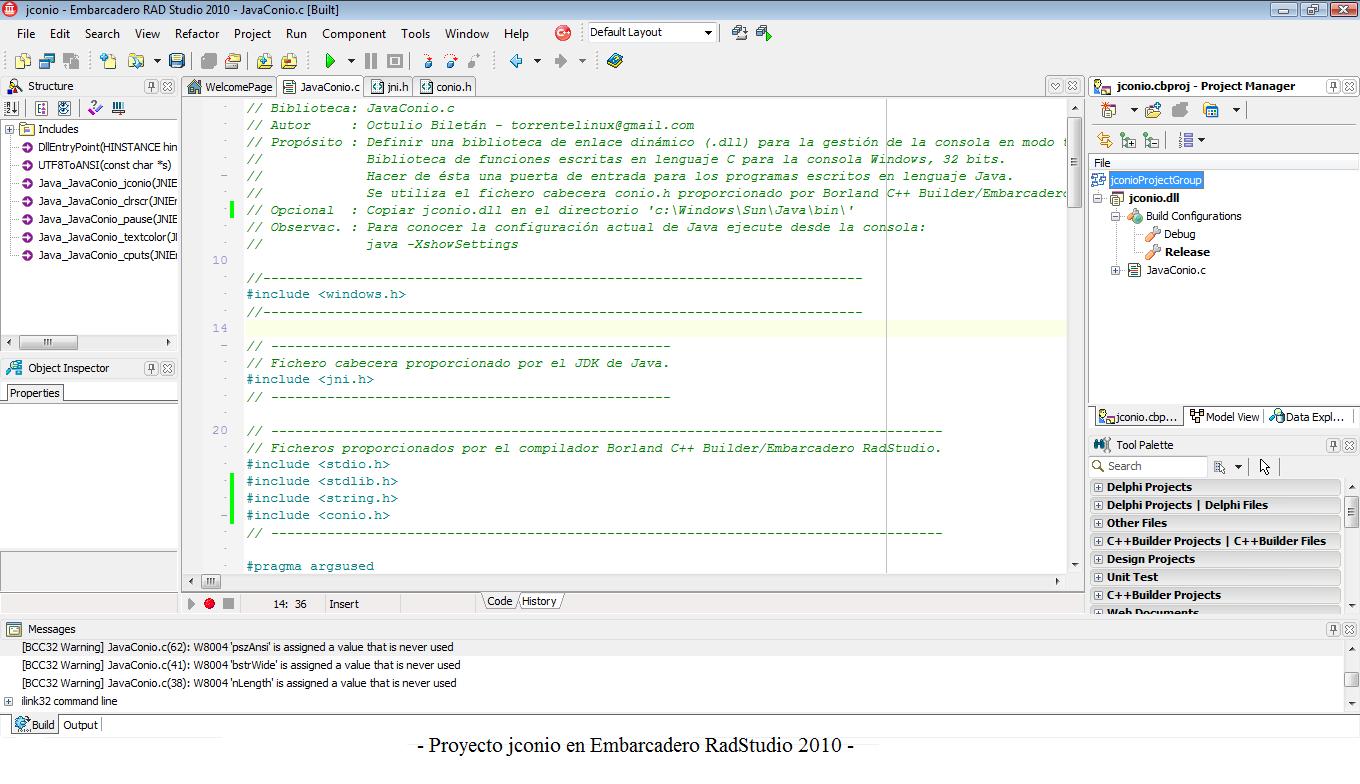1360x784 pixels.
Task: Switch to the Model View tab
Action: (x=1224, y=417)
